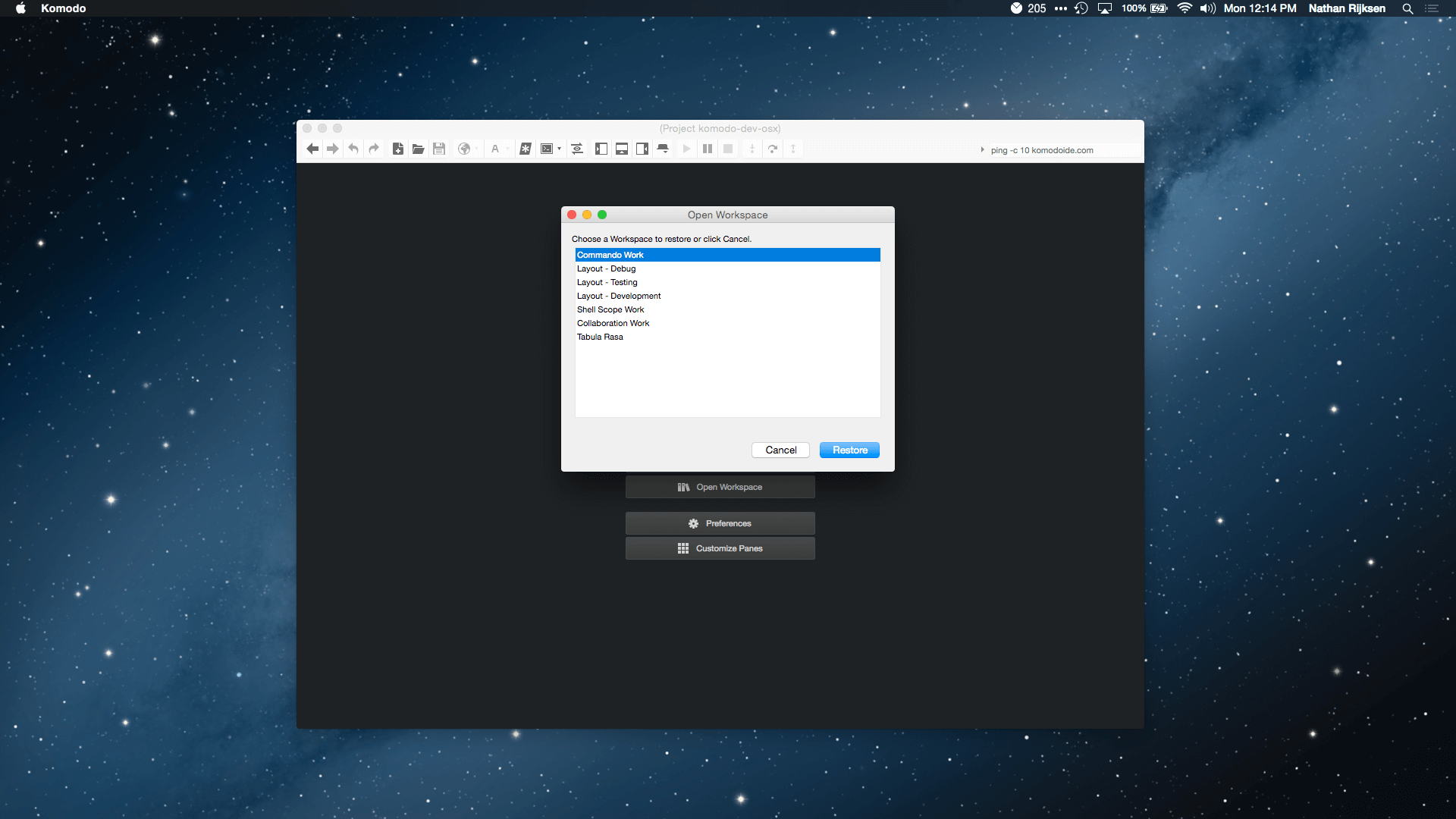Select Layout - Debug workspace

[x=727, y=268]
